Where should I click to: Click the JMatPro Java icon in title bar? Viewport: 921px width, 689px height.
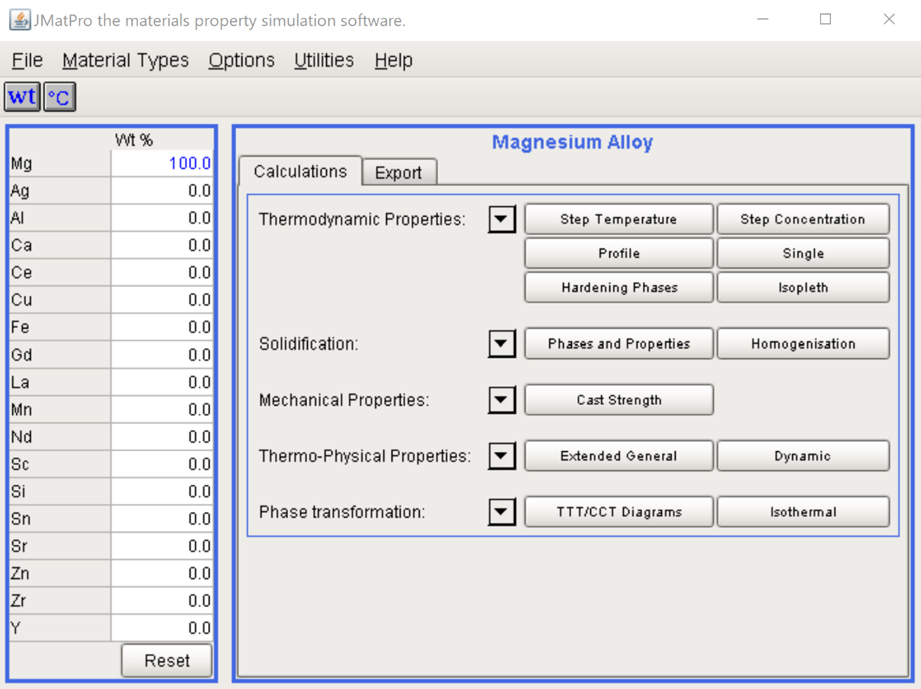(x=19, y=20)
